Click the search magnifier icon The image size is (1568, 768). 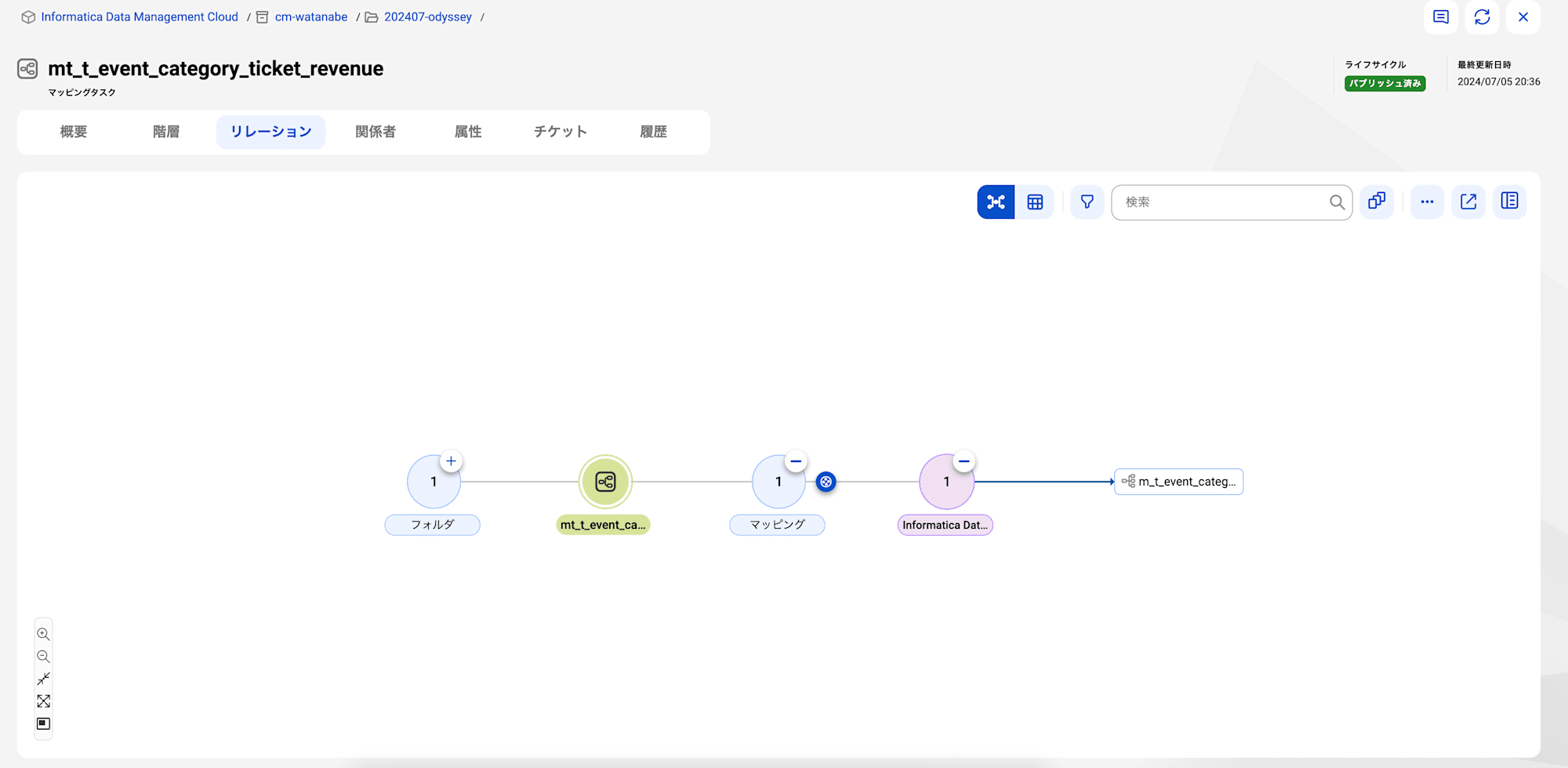[1337, 202]
